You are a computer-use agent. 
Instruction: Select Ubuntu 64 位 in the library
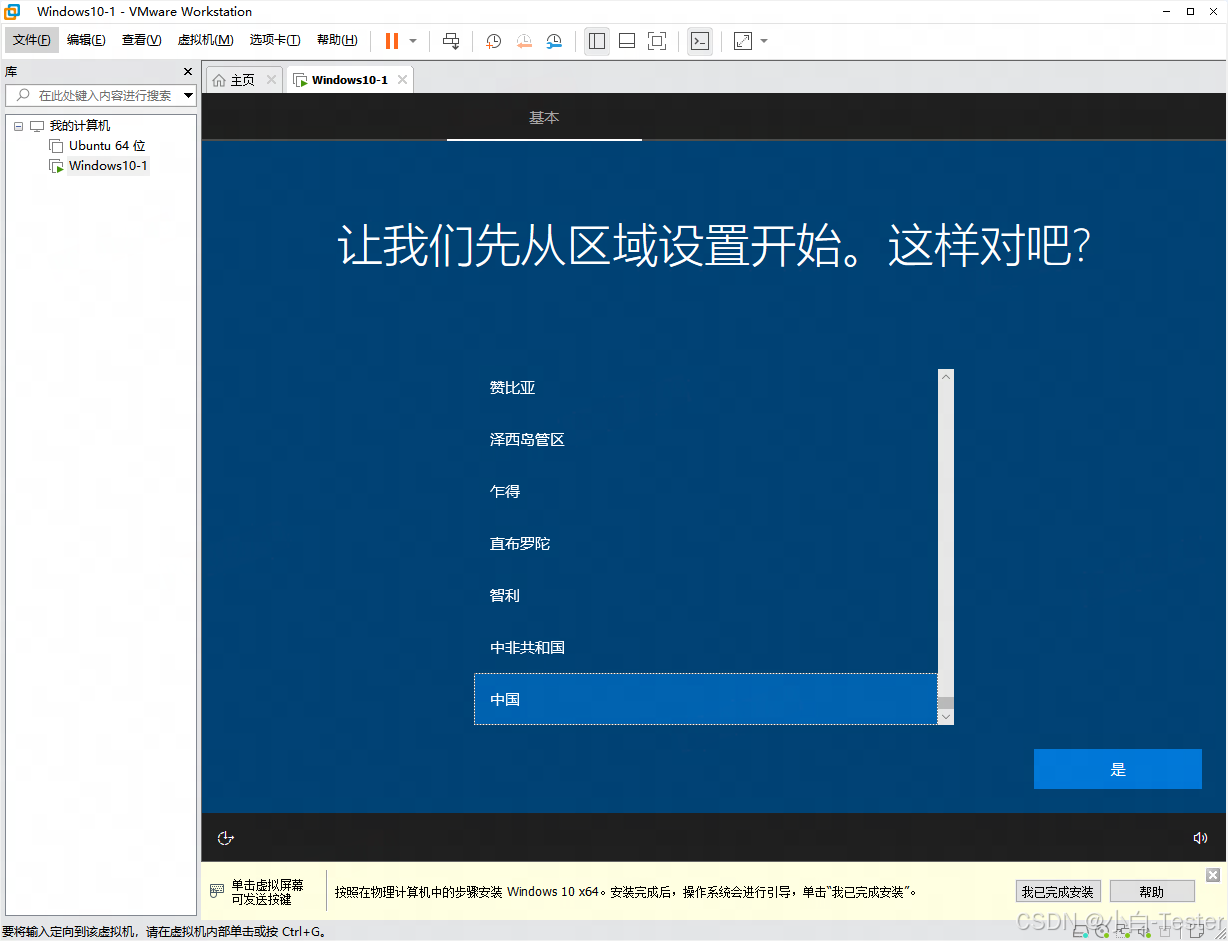coord(107,146)
